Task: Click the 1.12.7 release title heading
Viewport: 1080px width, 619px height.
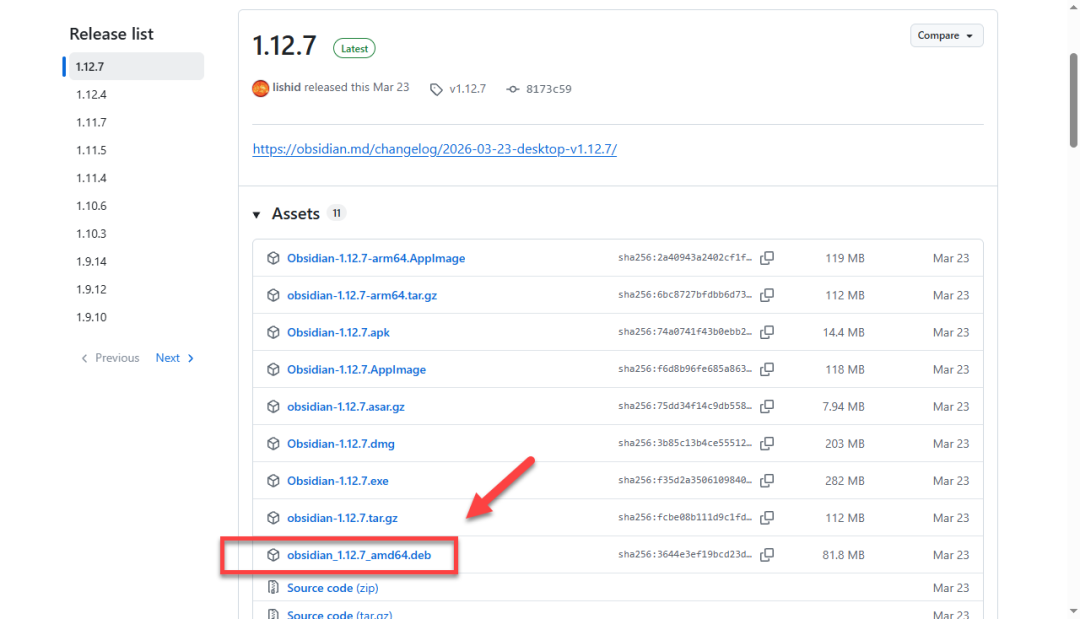Action: coord(284,46)
